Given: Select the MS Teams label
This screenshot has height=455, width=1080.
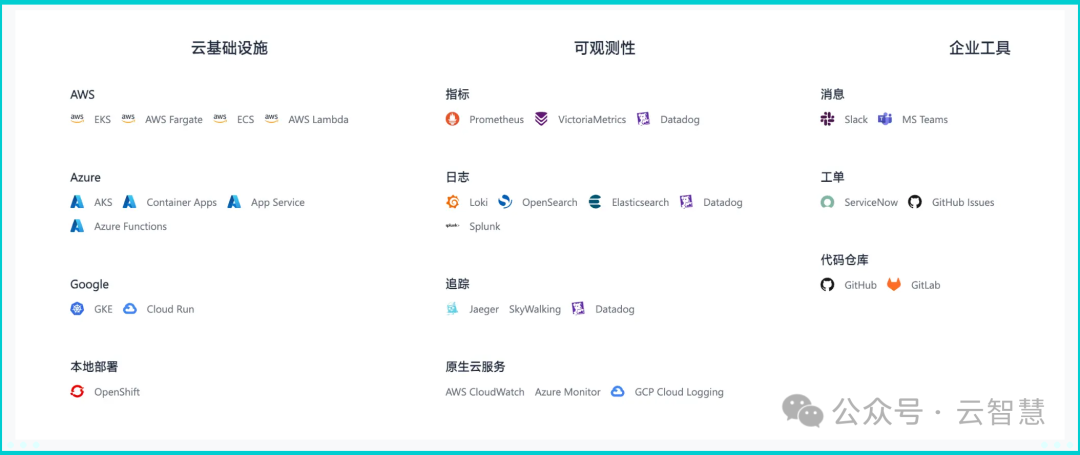Looking at the screenshot, I should (925, 120).
